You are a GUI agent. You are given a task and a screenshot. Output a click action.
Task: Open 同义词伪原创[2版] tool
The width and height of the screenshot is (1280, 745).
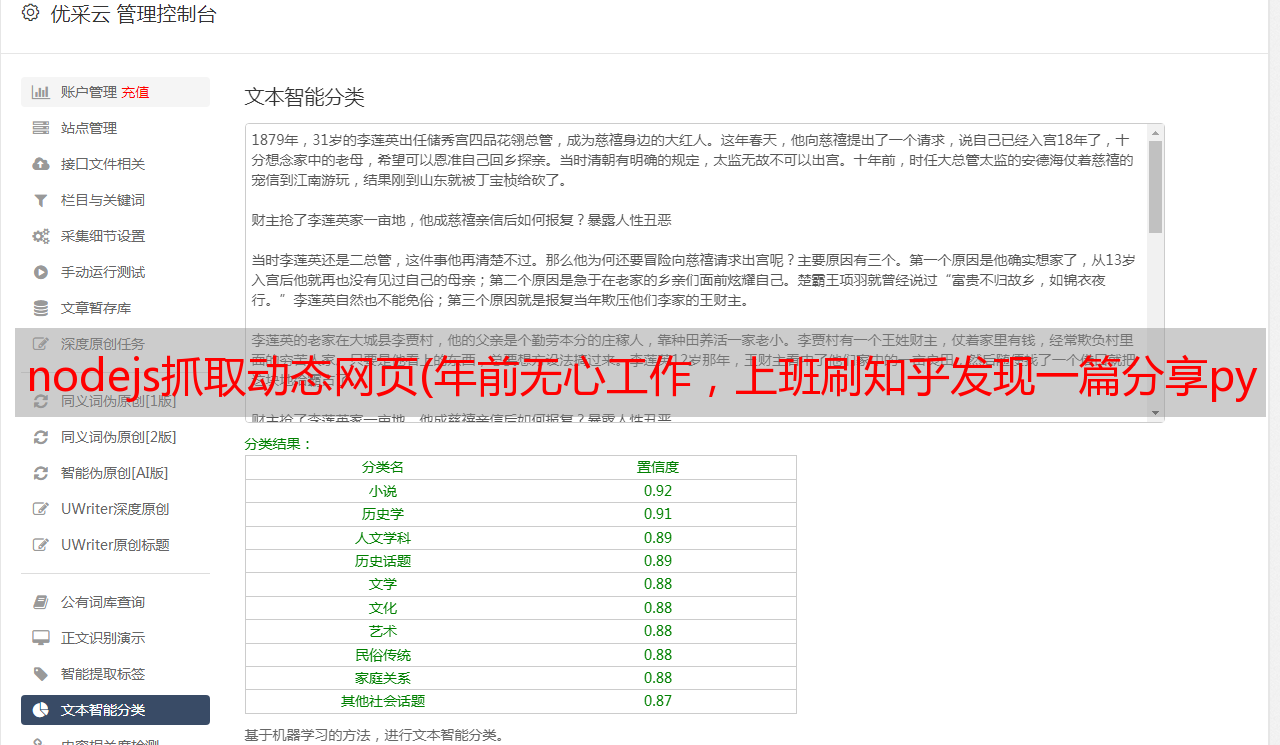click(115, 437)
